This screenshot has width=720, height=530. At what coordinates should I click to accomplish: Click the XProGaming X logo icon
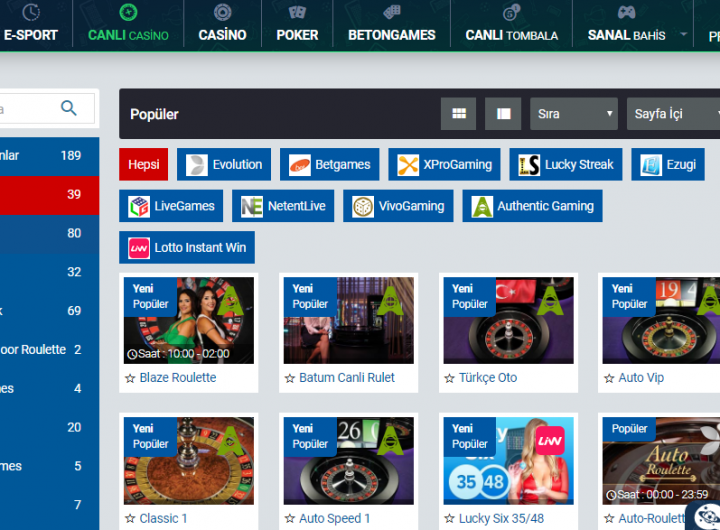(x=408, y=165)
